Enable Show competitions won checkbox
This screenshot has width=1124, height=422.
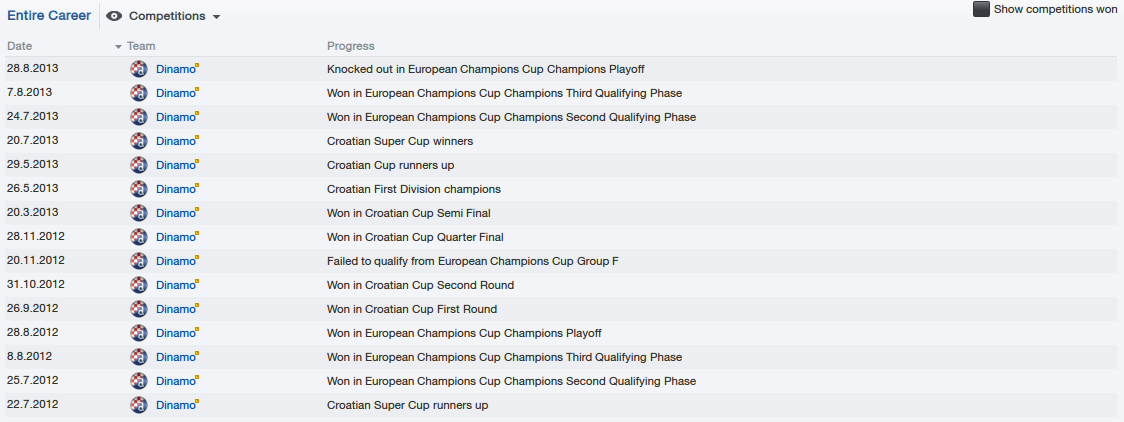point(981,9)
